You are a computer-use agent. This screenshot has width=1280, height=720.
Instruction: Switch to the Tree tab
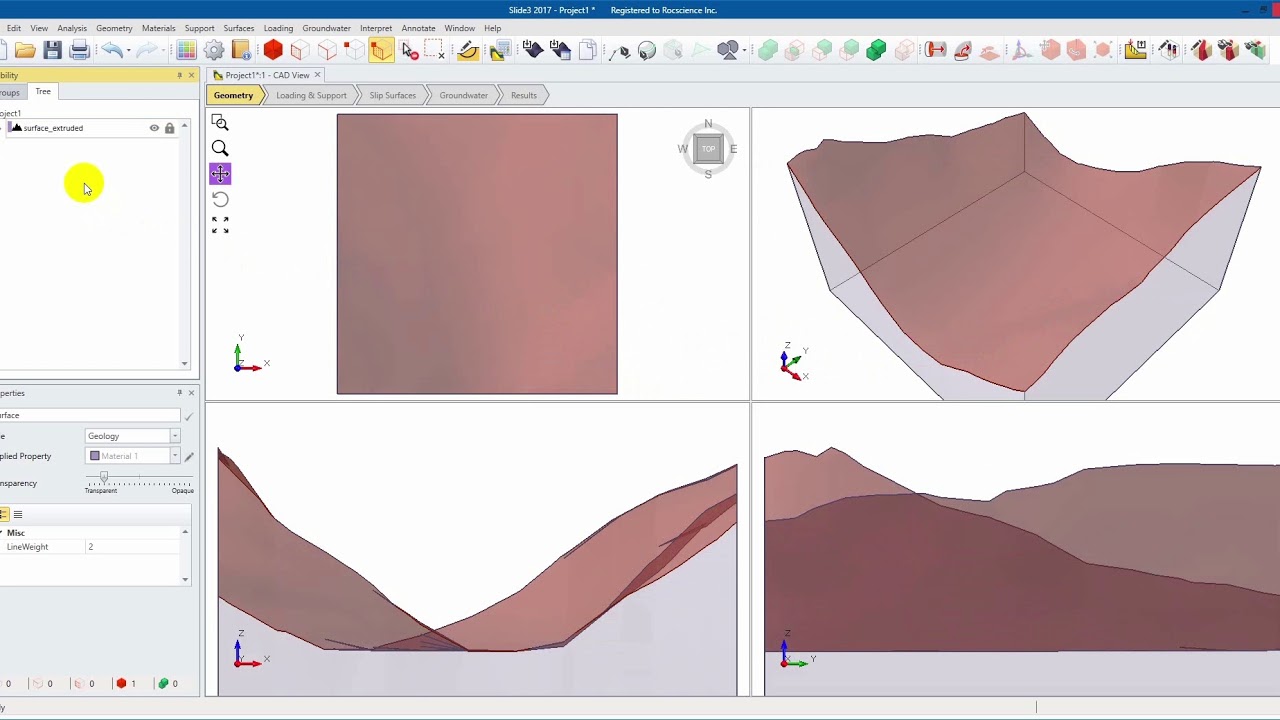pyautogui.click(x=43, y=91)
